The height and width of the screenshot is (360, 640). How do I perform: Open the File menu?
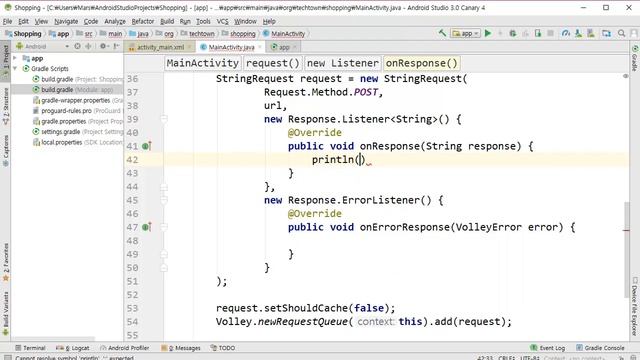(x=7, y=21)
